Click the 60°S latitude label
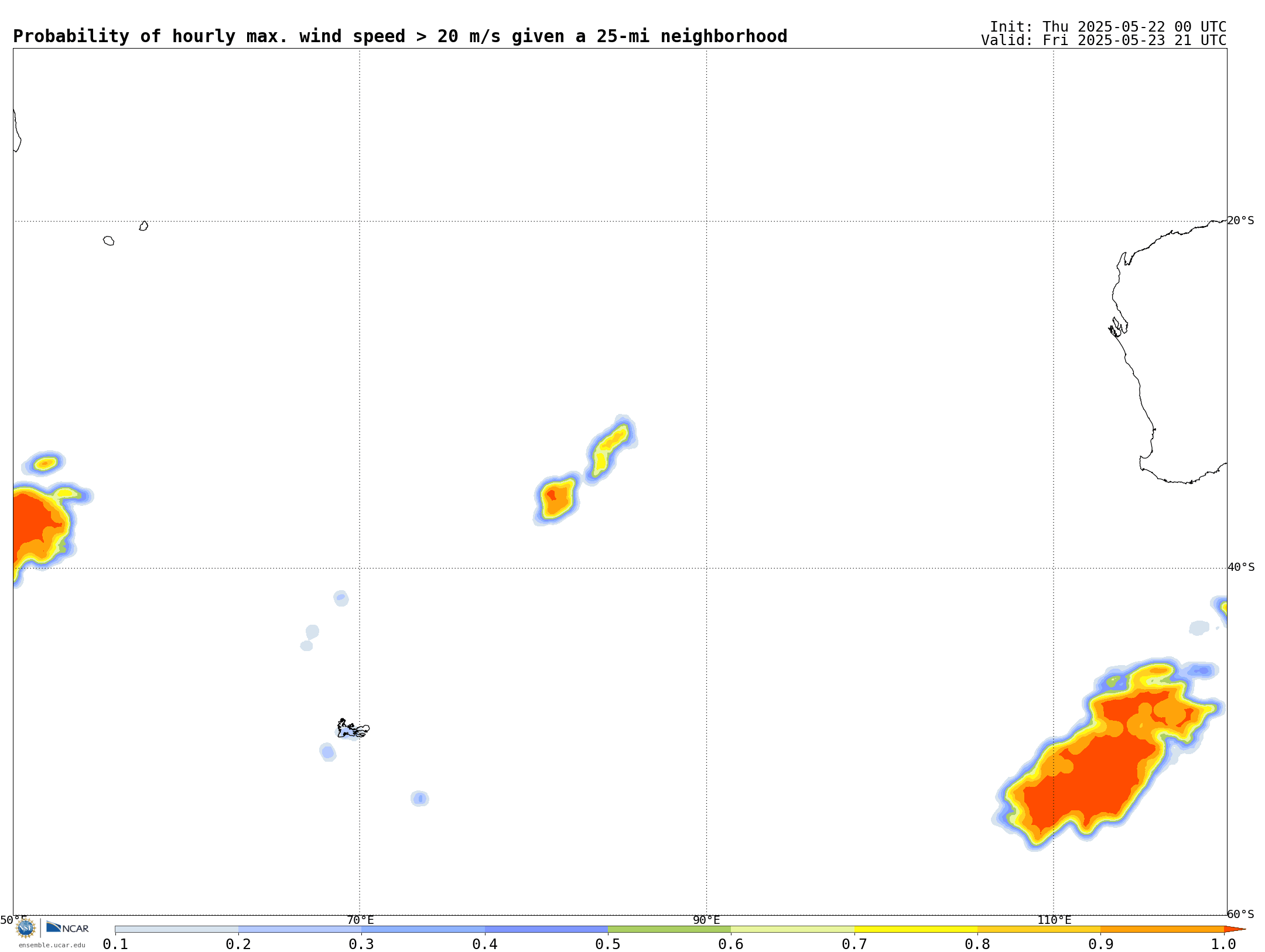 point(1240,914)
